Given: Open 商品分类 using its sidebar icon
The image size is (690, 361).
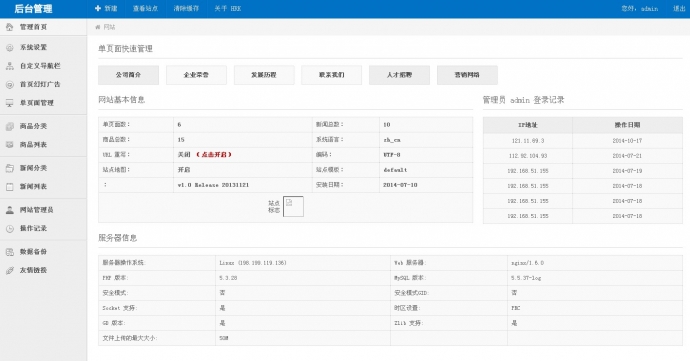Looking at the screenshot, I should 10,126.
